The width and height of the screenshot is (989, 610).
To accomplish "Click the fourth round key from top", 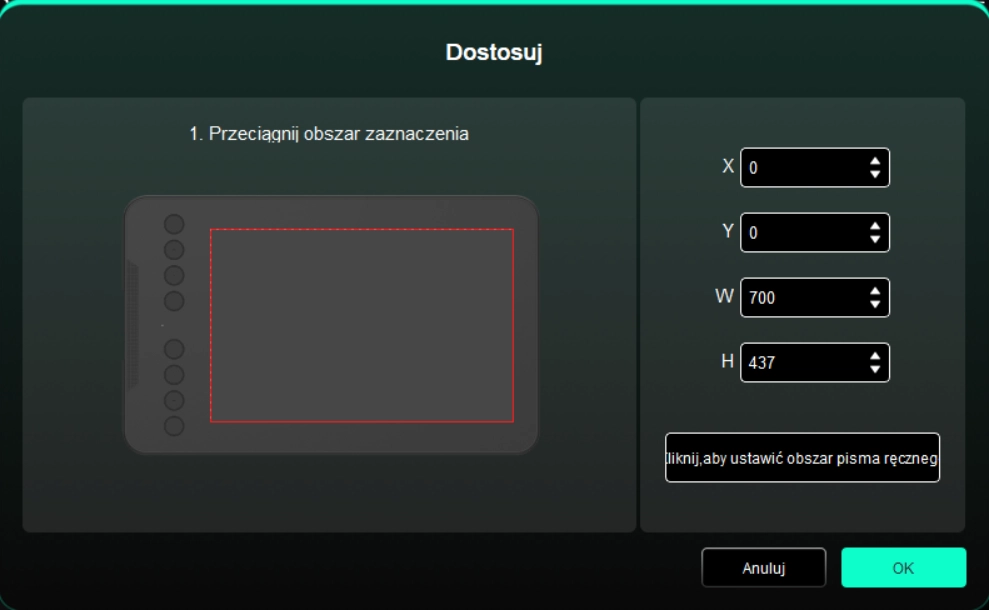I will [175, 300].
